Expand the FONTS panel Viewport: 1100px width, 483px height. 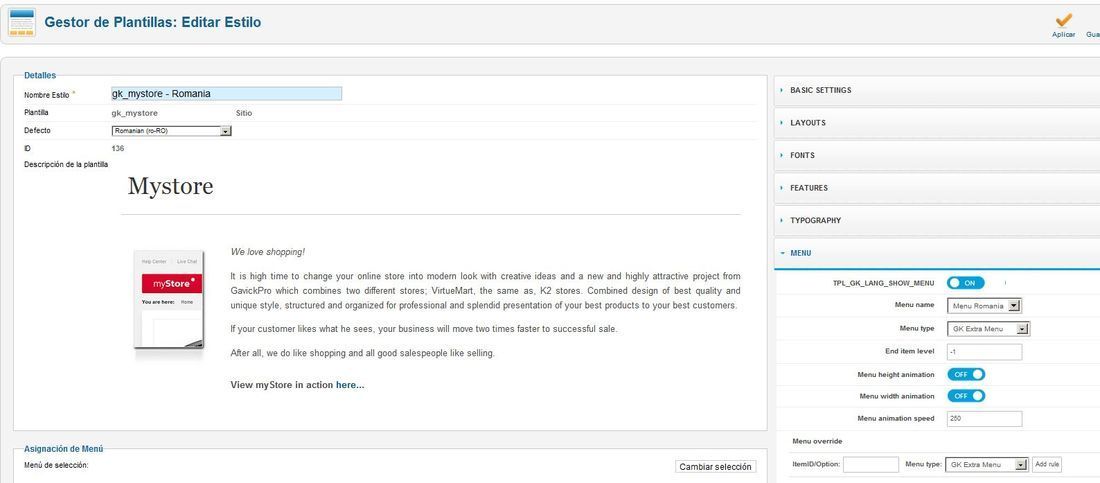coord(937,155)
